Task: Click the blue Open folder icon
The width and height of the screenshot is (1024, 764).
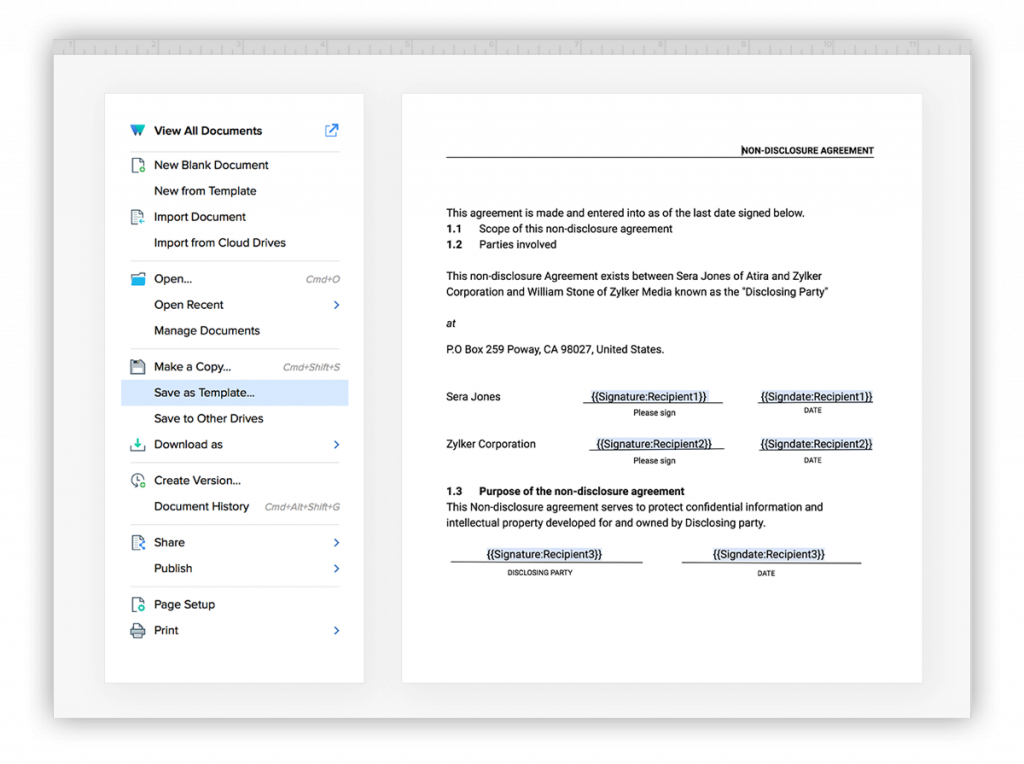Action: 138,279
